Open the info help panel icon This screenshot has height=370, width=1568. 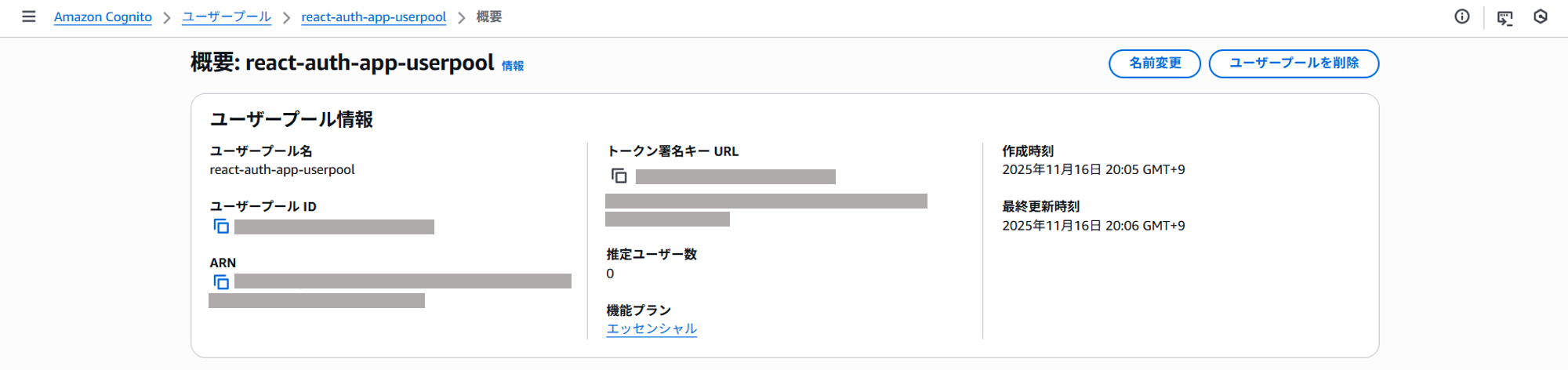click(x=1462, y=16)
